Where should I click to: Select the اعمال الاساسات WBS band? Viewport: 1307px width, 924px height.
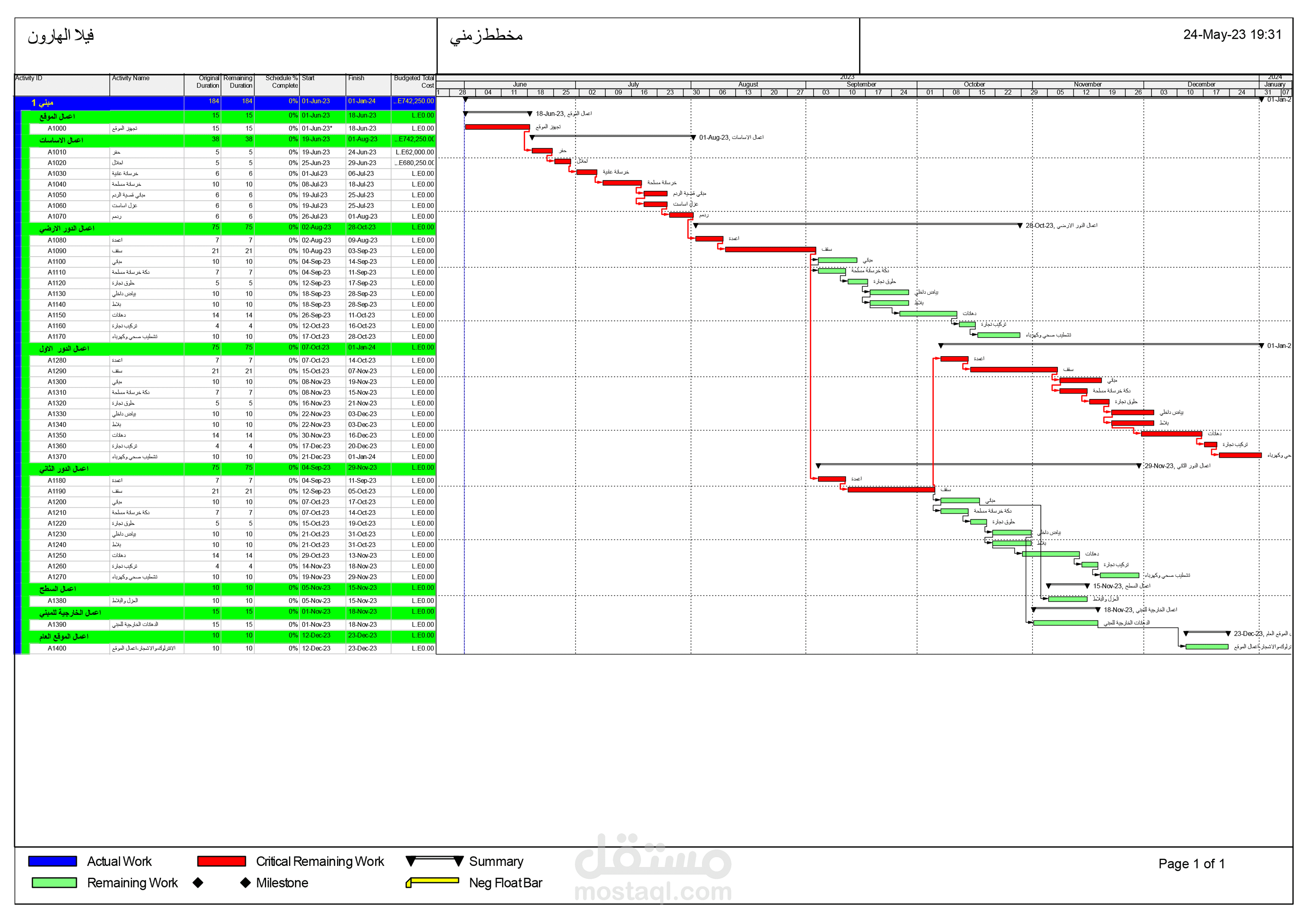[228, 140]
